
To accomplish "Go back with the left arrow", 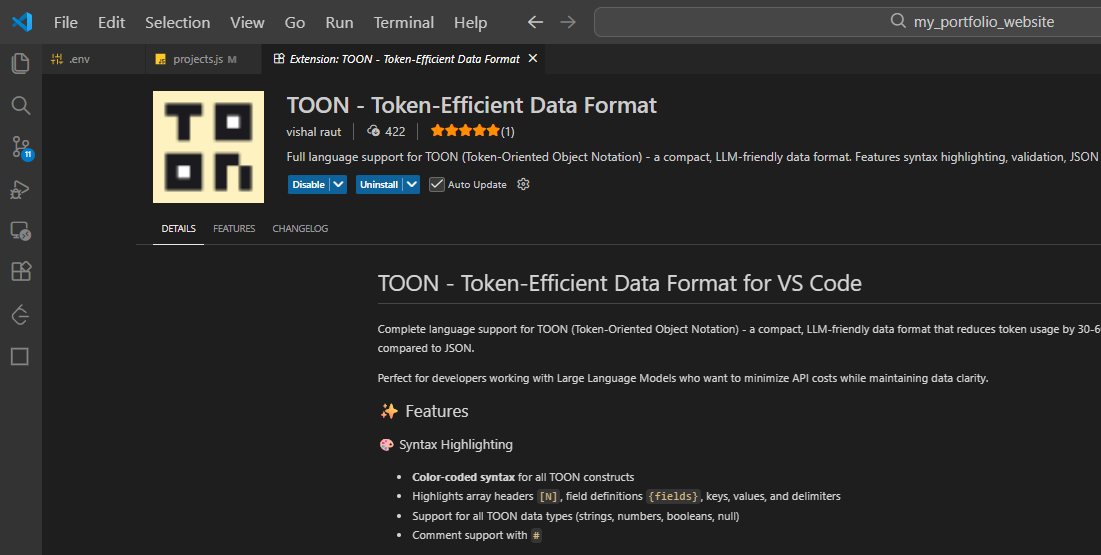I will tap(536, 22).
